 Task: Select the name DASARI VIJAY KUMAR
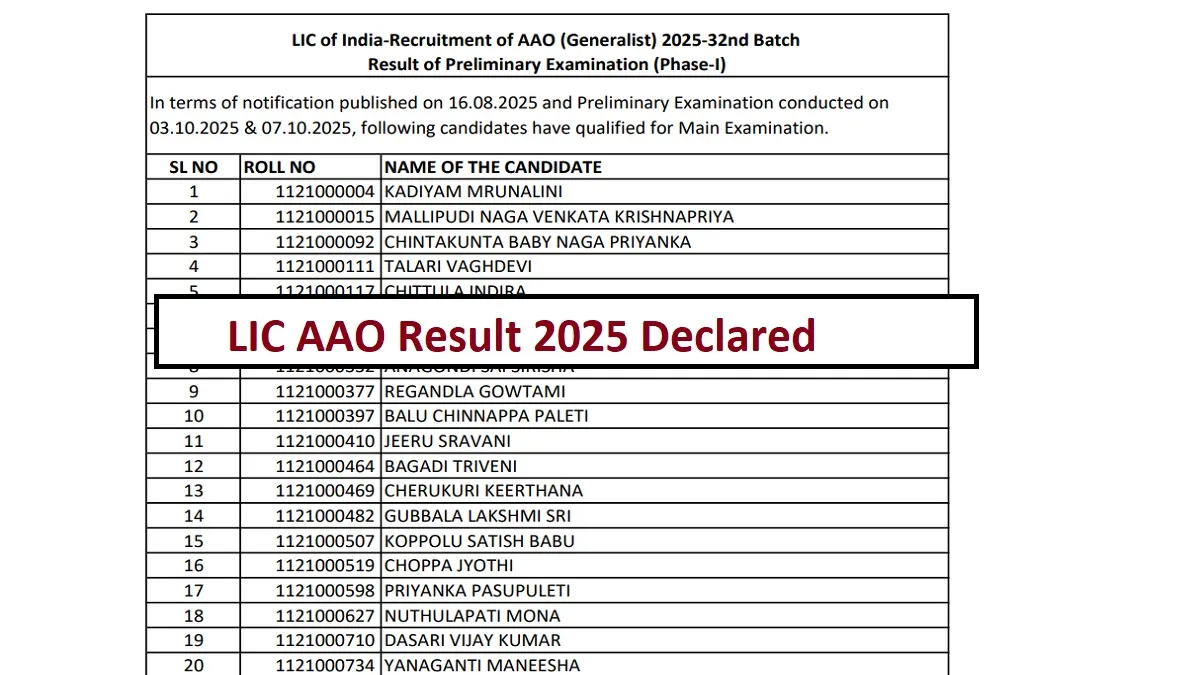473,640
